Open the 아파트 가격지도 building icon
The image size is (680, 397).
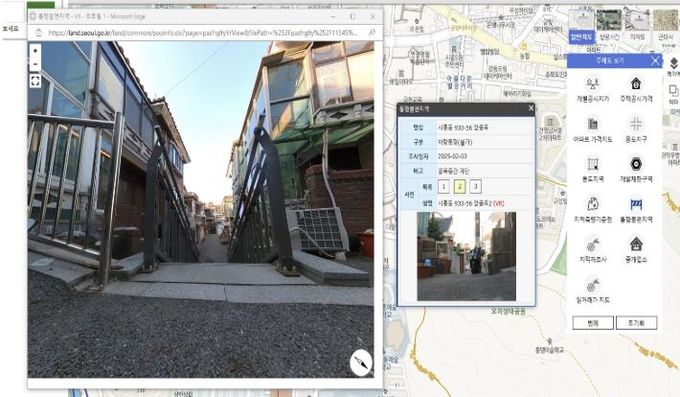(592, 124)
